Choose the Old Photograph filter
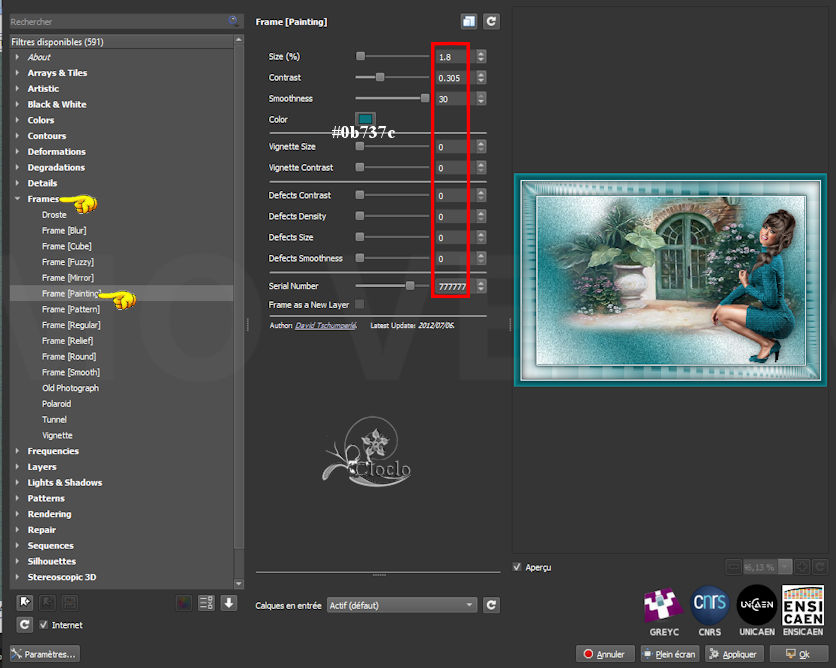The width and height of the screenshot is (836, 668). [70, 388]
